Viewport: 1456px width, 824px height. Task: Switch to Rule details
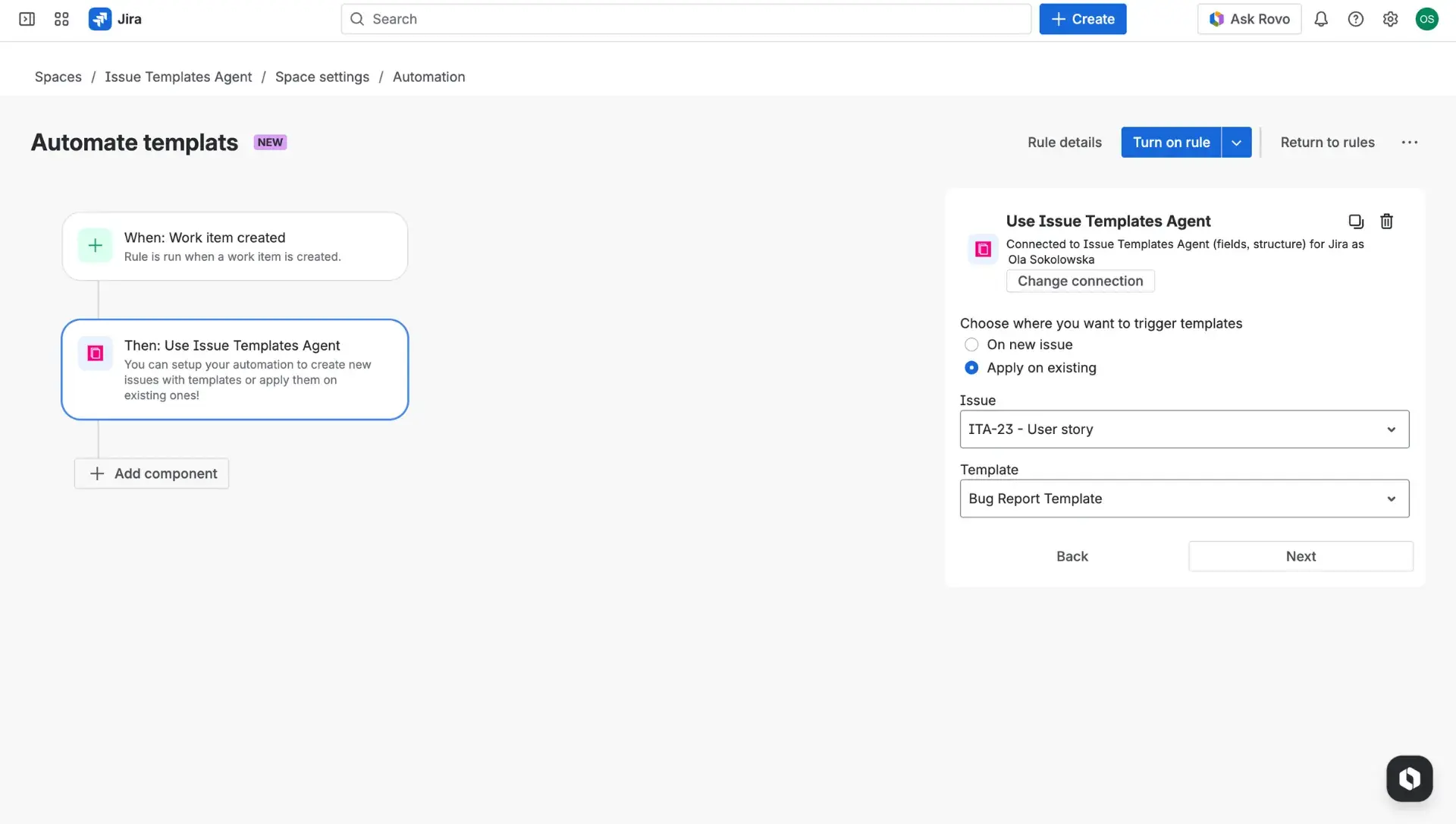point(1064,142)
